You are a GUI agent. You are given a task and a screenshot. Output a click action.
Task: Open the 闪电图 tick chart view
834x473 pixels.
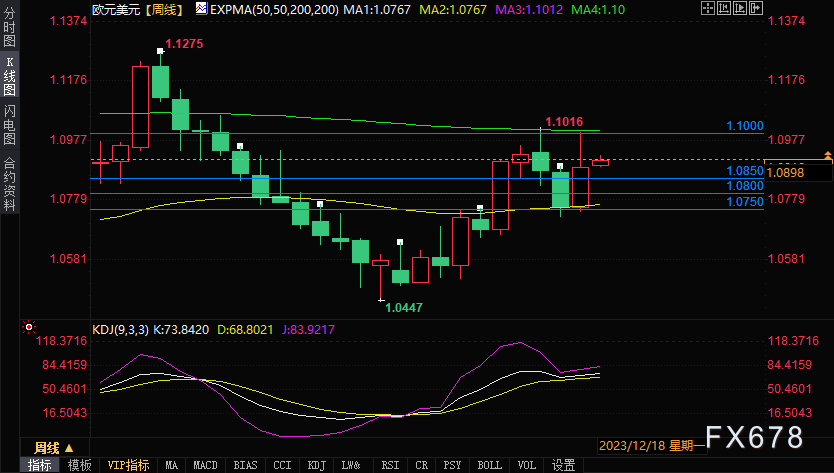pos(10,124)
